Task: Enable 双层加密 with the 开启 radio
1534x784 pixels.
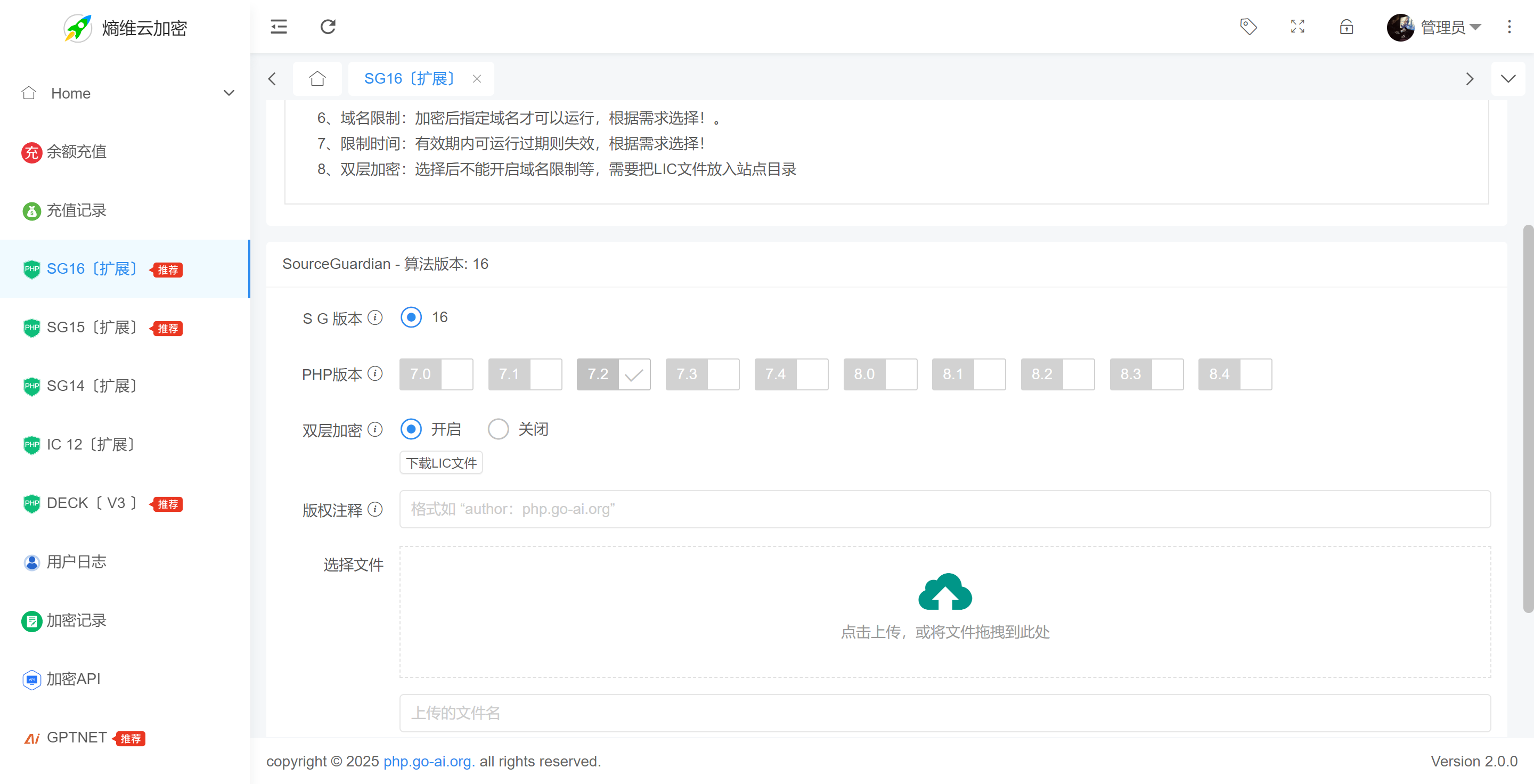Action: 411,429
